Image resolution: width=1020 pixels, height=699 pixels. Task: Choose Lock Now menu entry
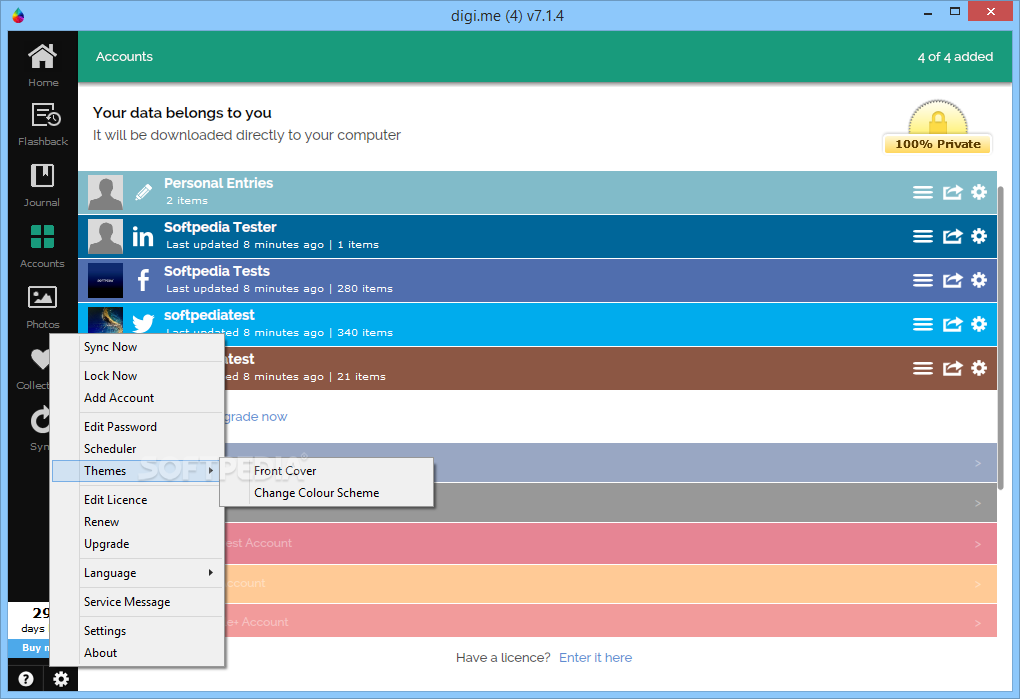point(110,376)
